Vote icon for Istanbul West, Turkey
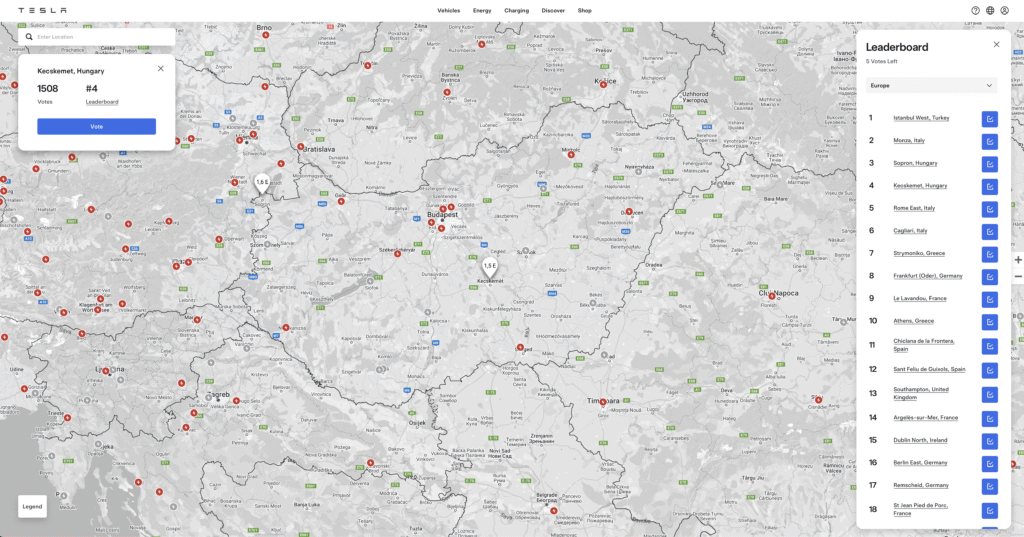Viewport: 1024px width, 537px height. point(989,119)
